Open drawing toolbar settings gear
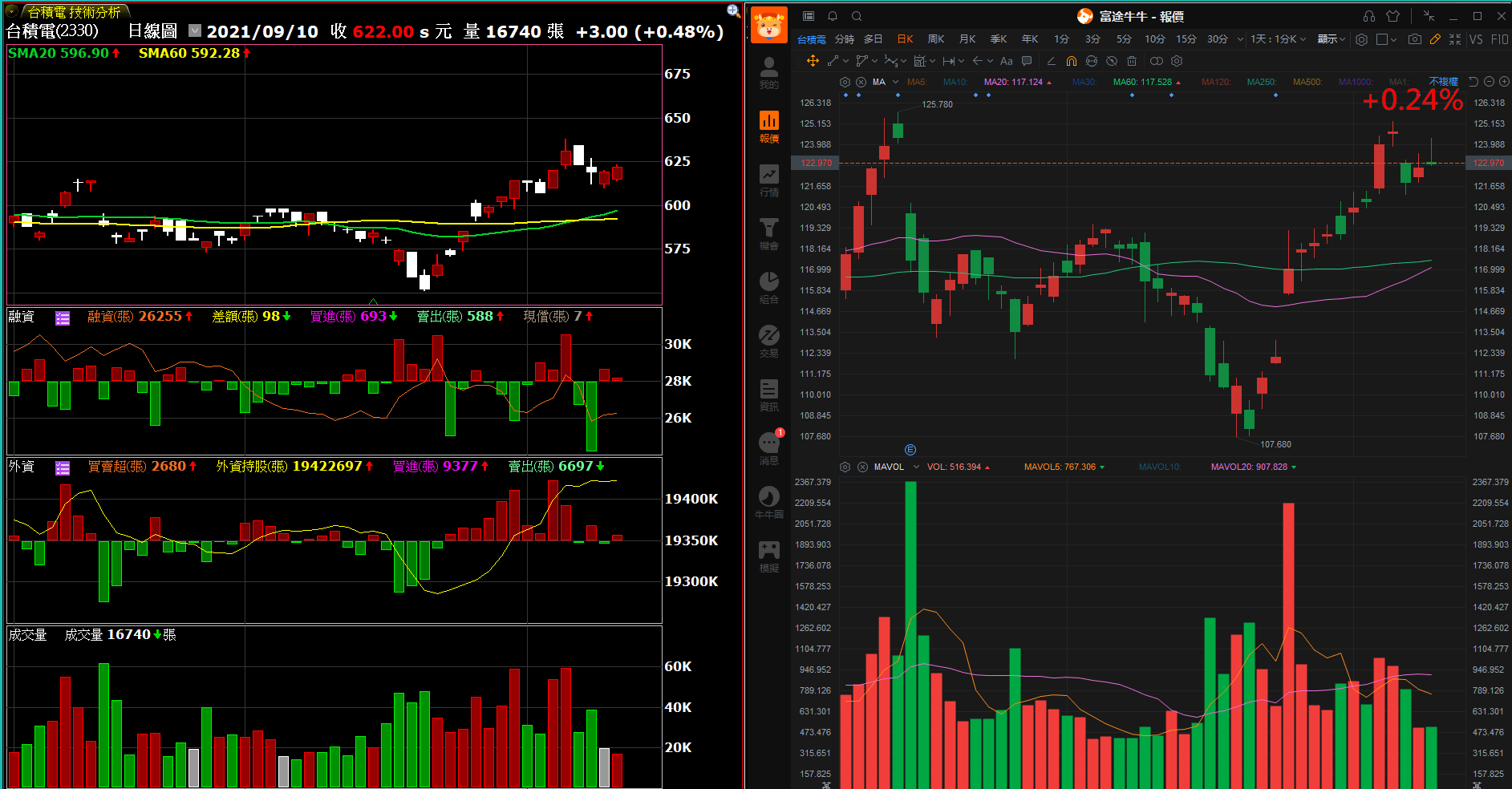Screen dimensions: 1512x789 tap(1177, 61)
